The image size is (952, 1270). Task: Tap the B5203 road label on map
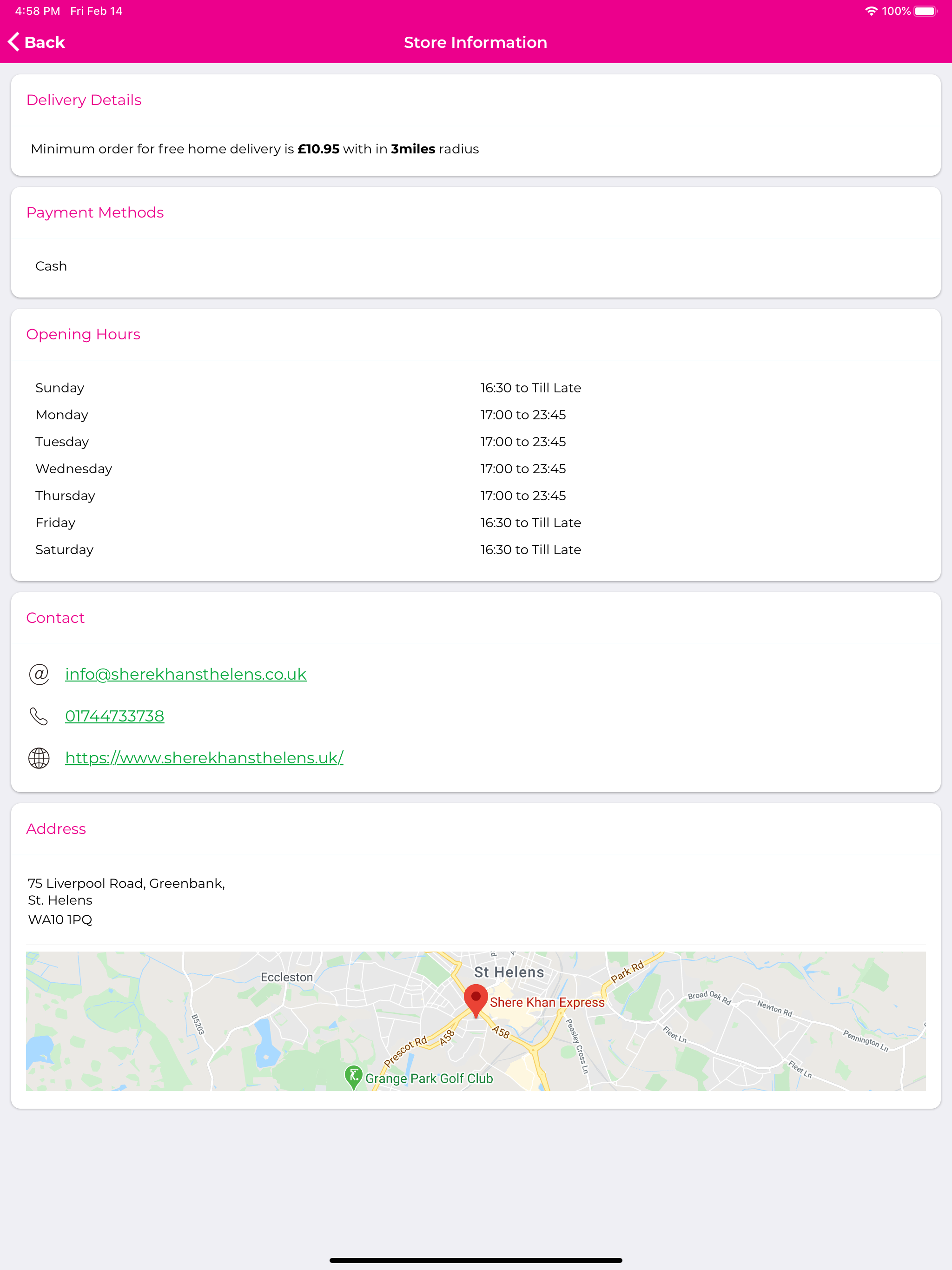coord(198,1025)
